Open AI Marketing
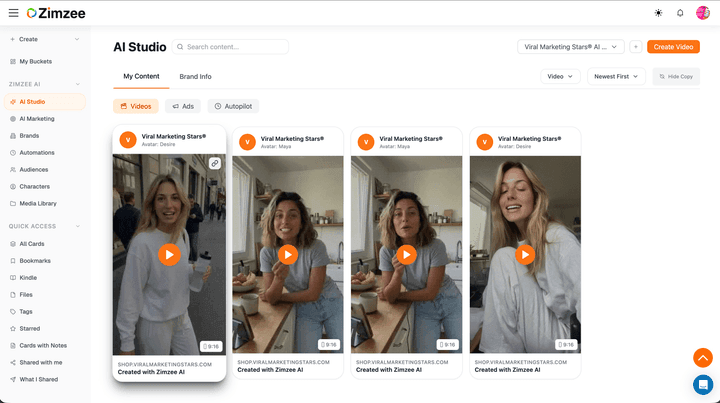This screenshot has width=720, height=403. click(x=45, y=119)
